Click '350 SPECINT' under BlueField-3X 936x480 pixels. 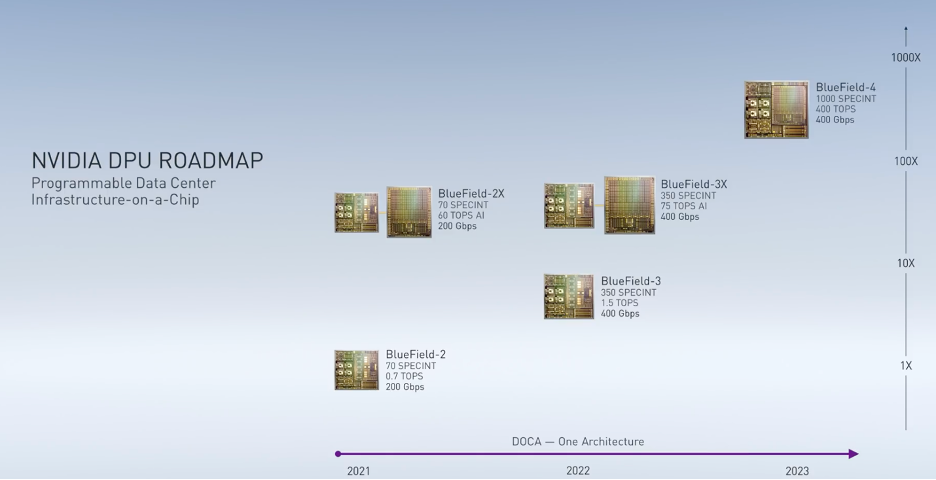[x=688, y=196]
